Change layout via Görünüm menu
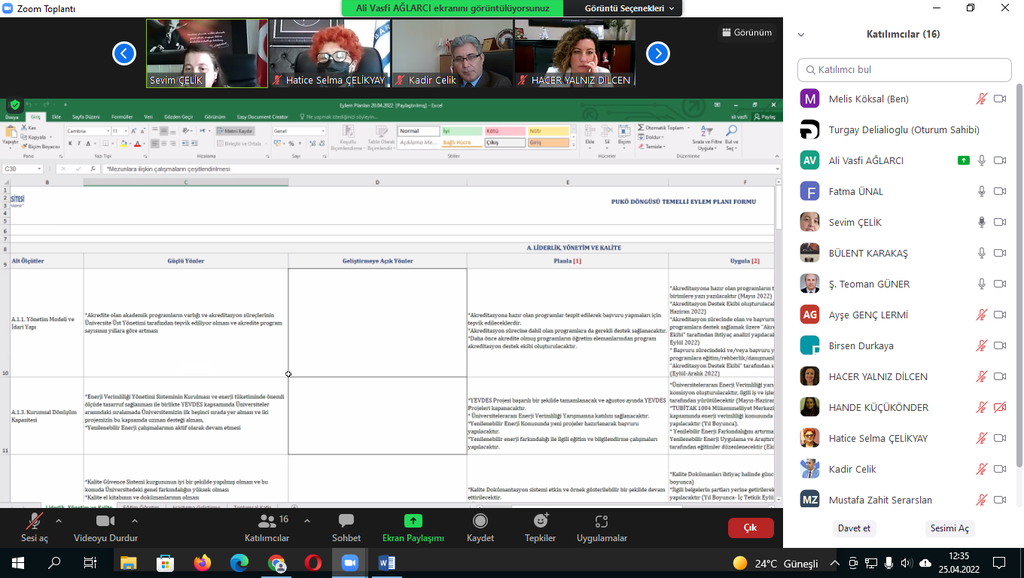This screenshot has height=578, width=1024. (x=746, y=32)
